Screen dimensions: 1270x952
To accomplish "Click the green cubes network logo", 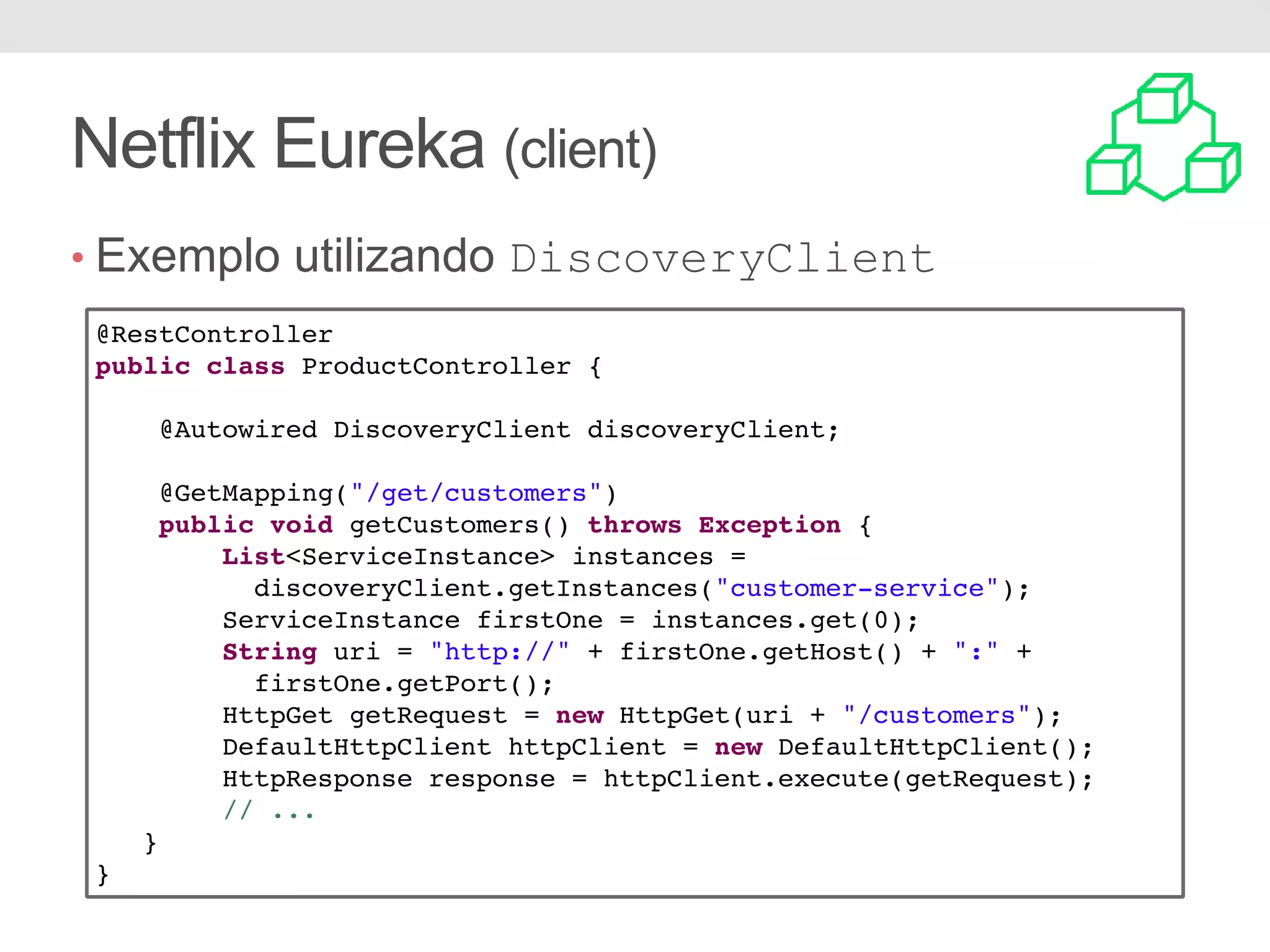I will pyautogui.click(x=1163, y=137).
